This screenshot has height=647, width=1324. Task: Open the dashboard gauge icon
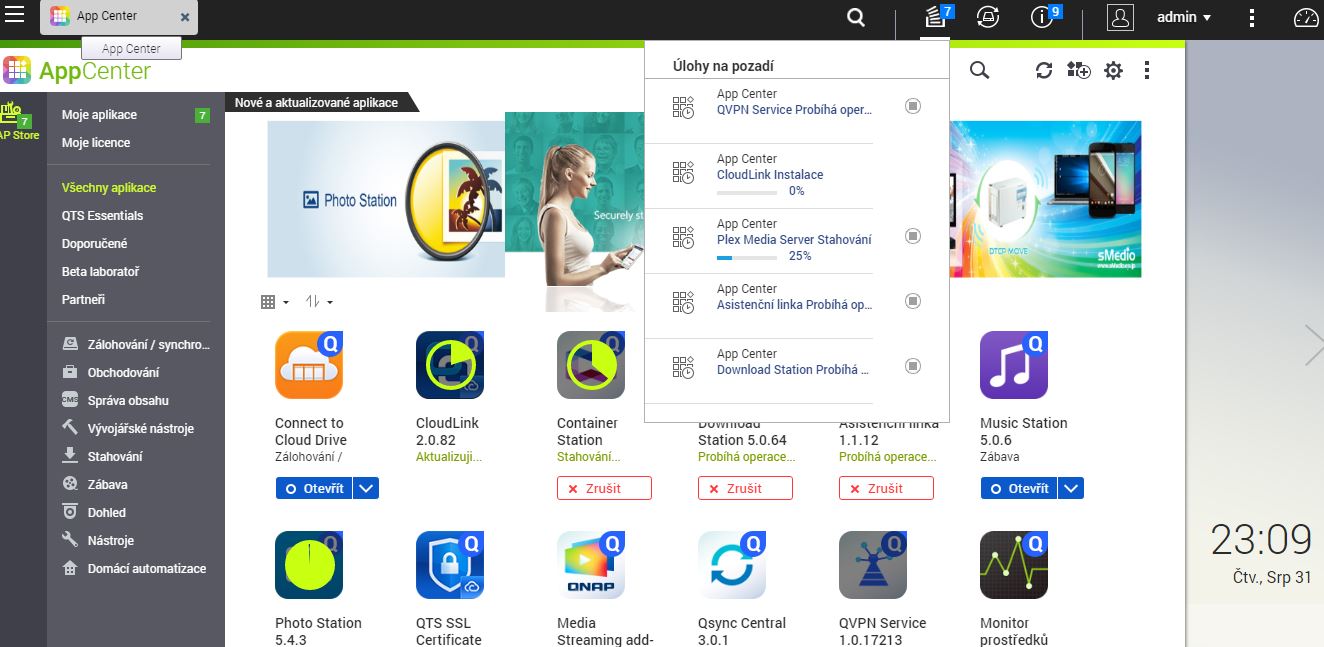point(1306,17)
